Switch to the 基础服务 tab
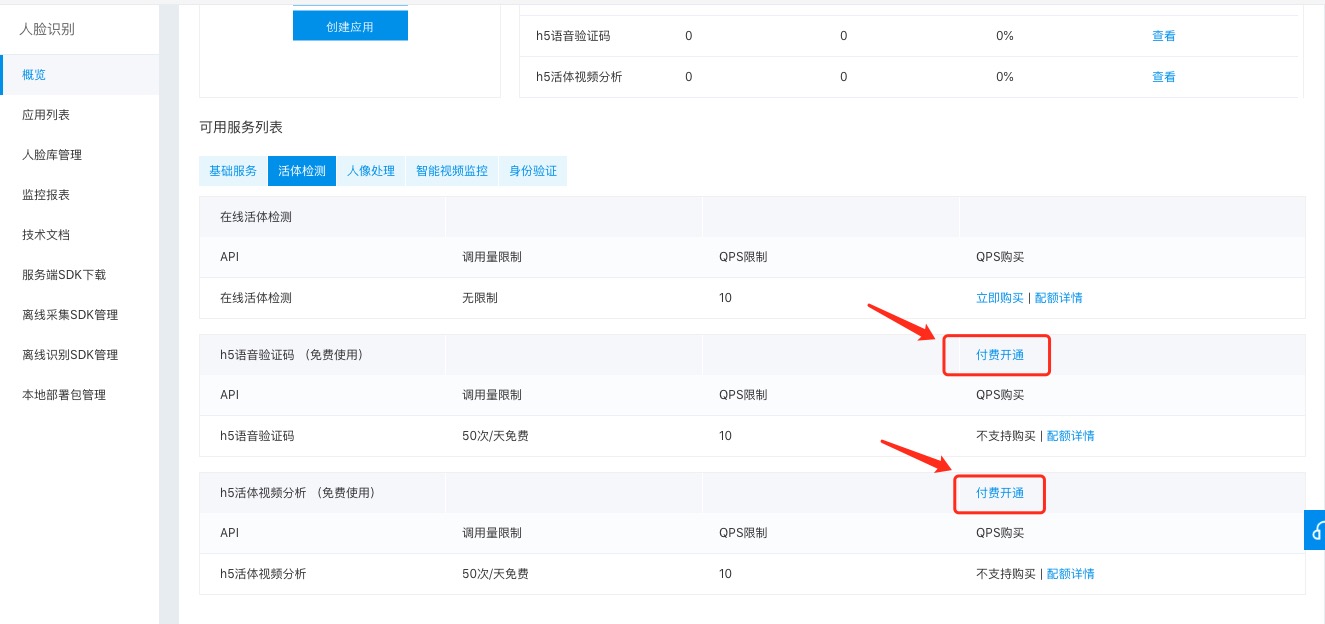 [x=233, y=171]
